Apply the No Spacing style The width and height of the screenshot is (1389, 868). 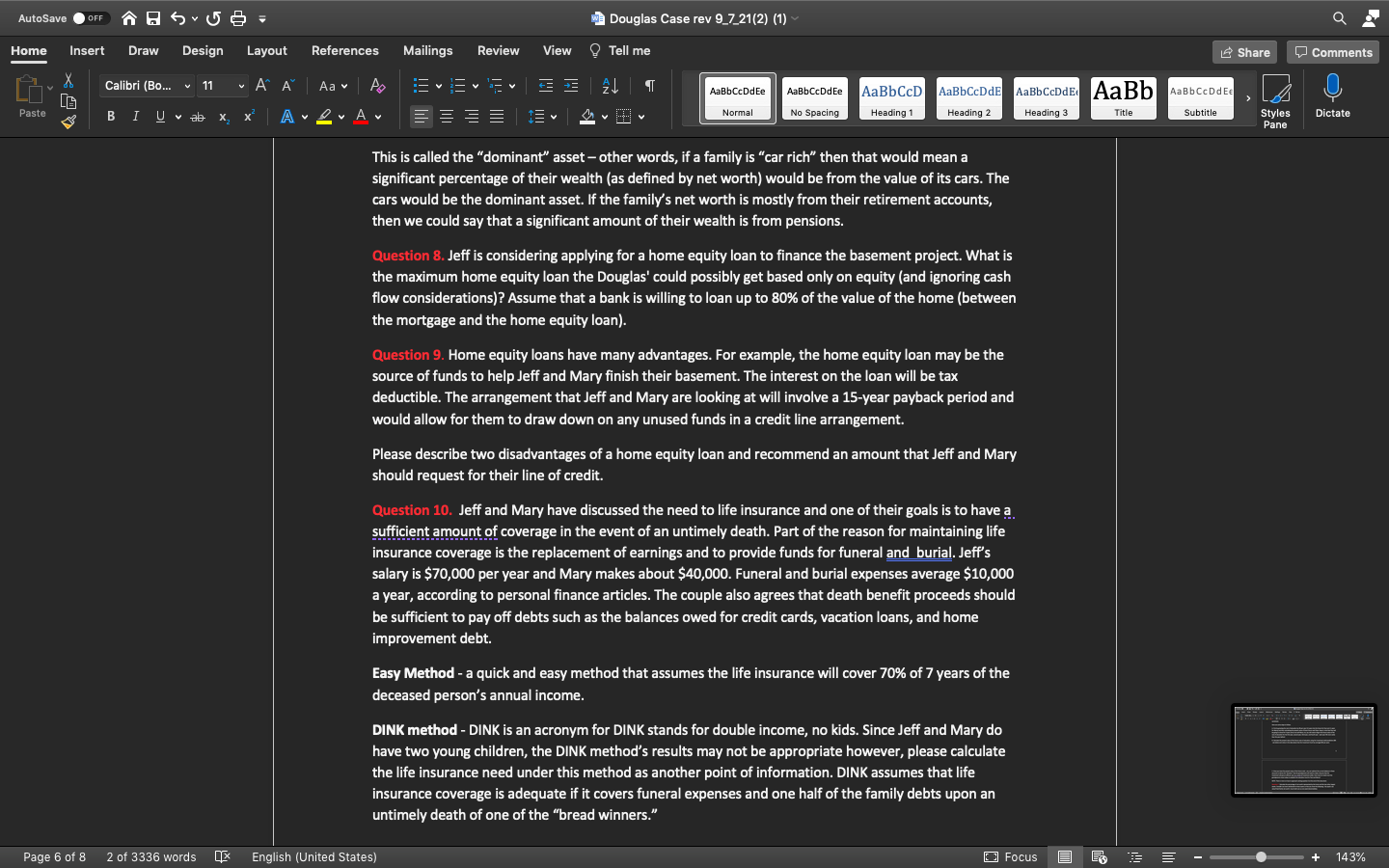[815, 98]
